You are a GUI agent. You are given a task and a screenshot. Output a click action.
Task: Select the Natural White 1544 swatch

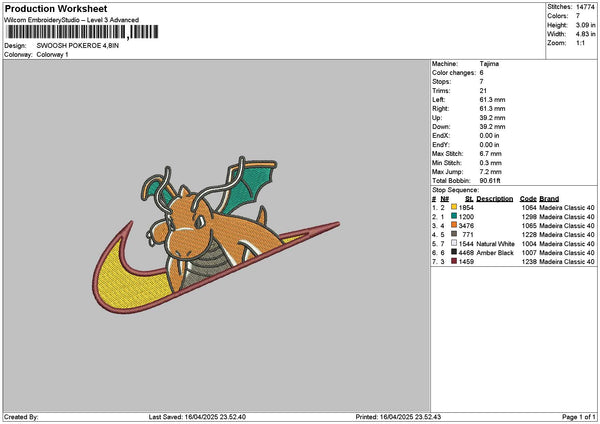[454, 243]
